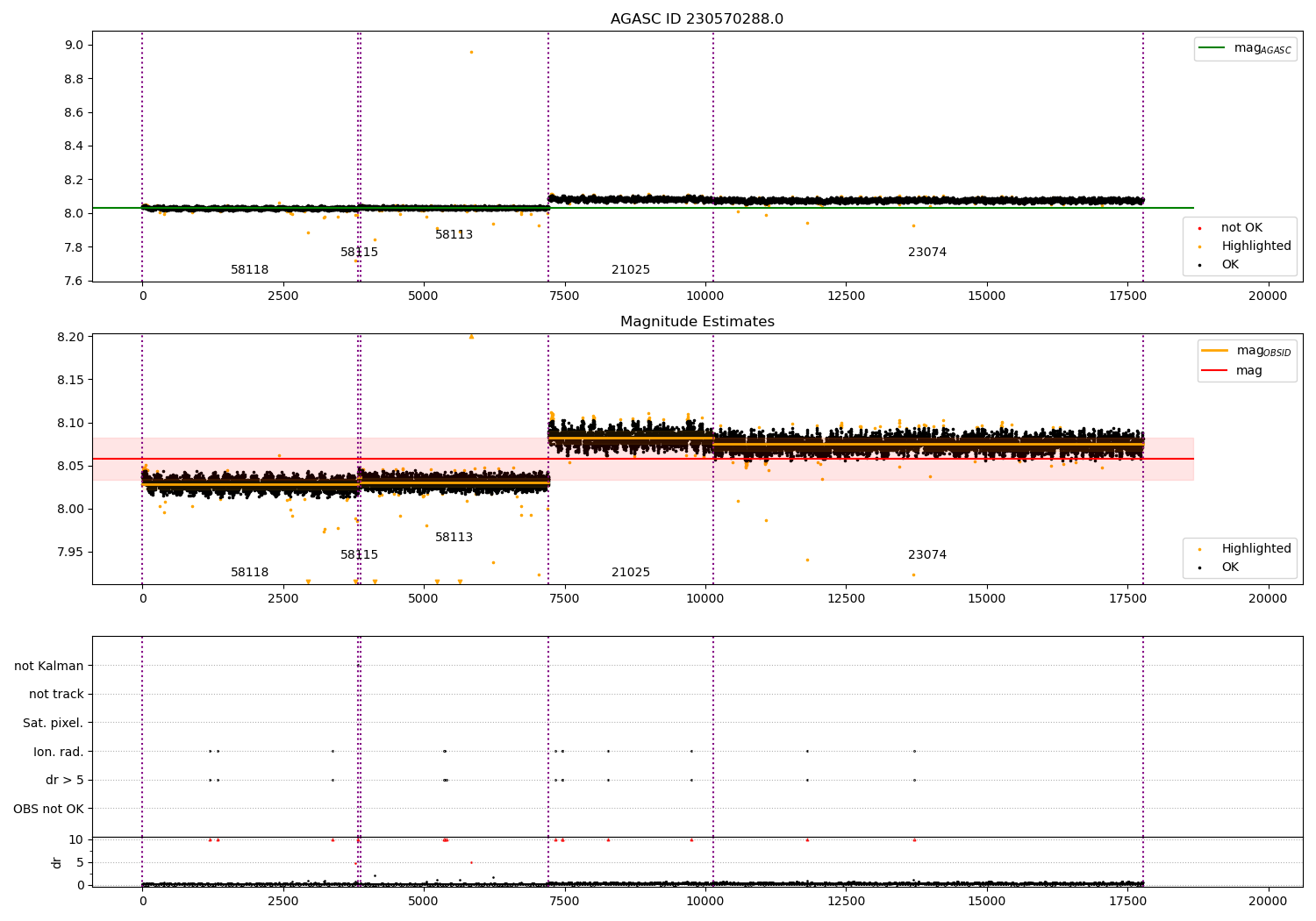Click the 7.95 y-axis tick label

pyautogui.click(x=69, y=553)
